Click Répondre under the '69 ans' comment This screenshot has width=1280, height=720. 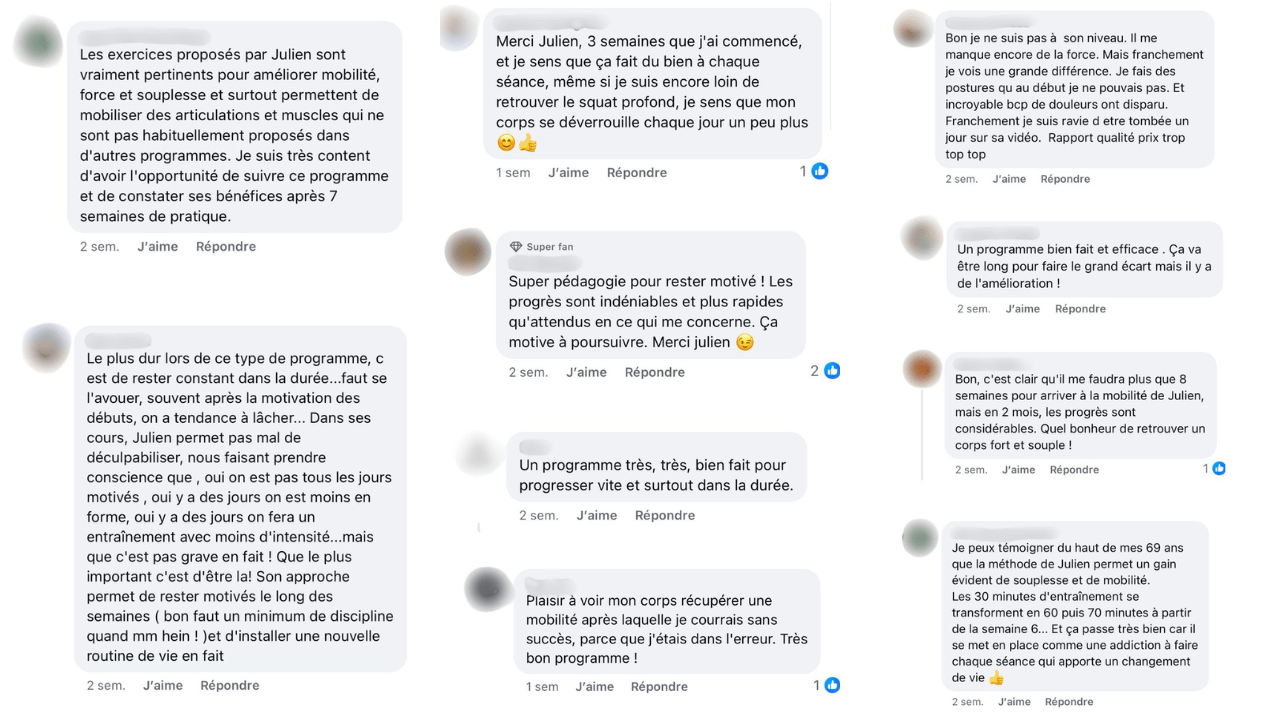coord(1069,702)
